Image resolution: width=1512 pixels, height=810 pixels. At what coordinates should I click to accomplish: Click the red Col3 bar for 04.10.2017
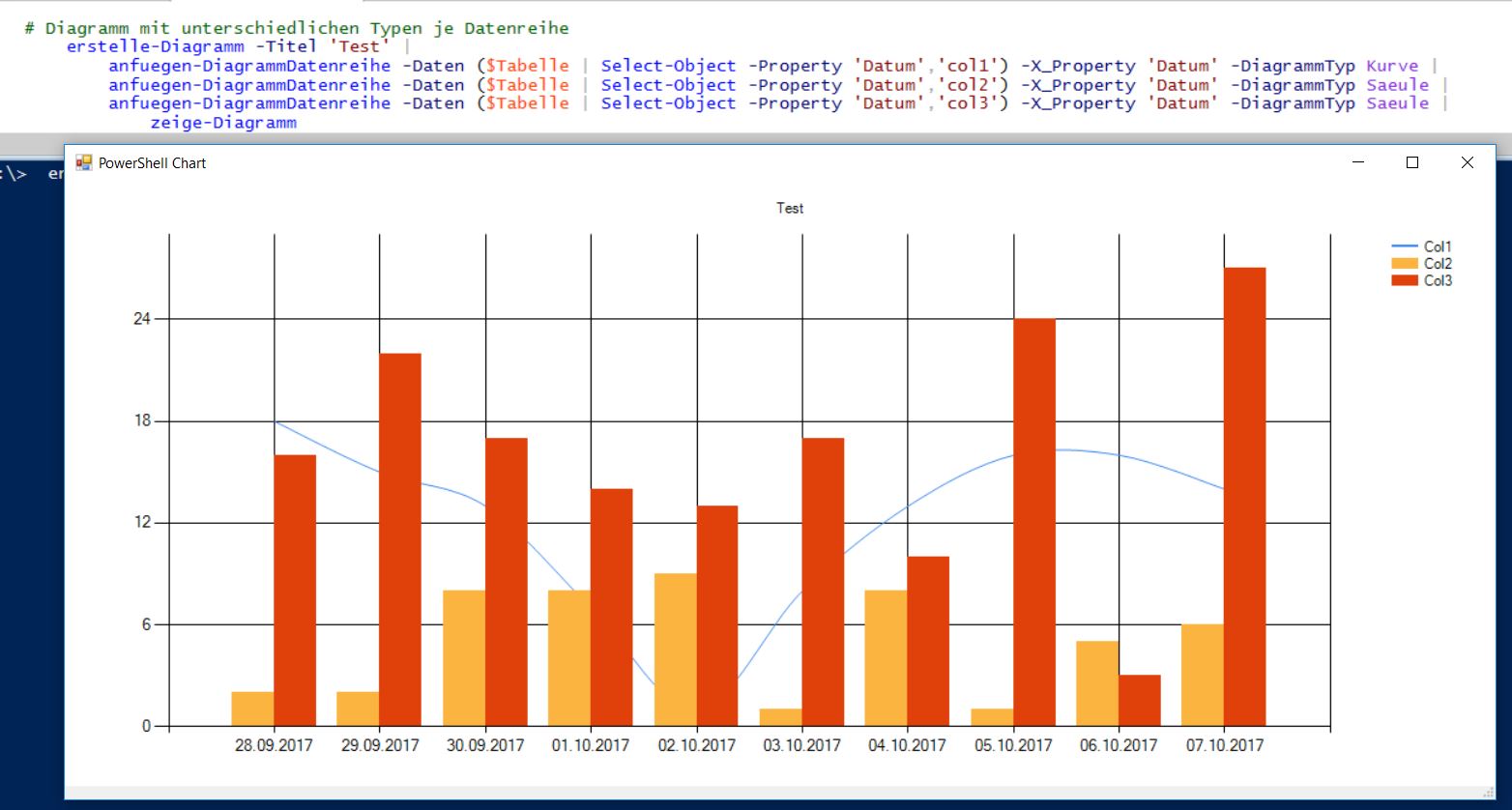[x=928, y=641]
